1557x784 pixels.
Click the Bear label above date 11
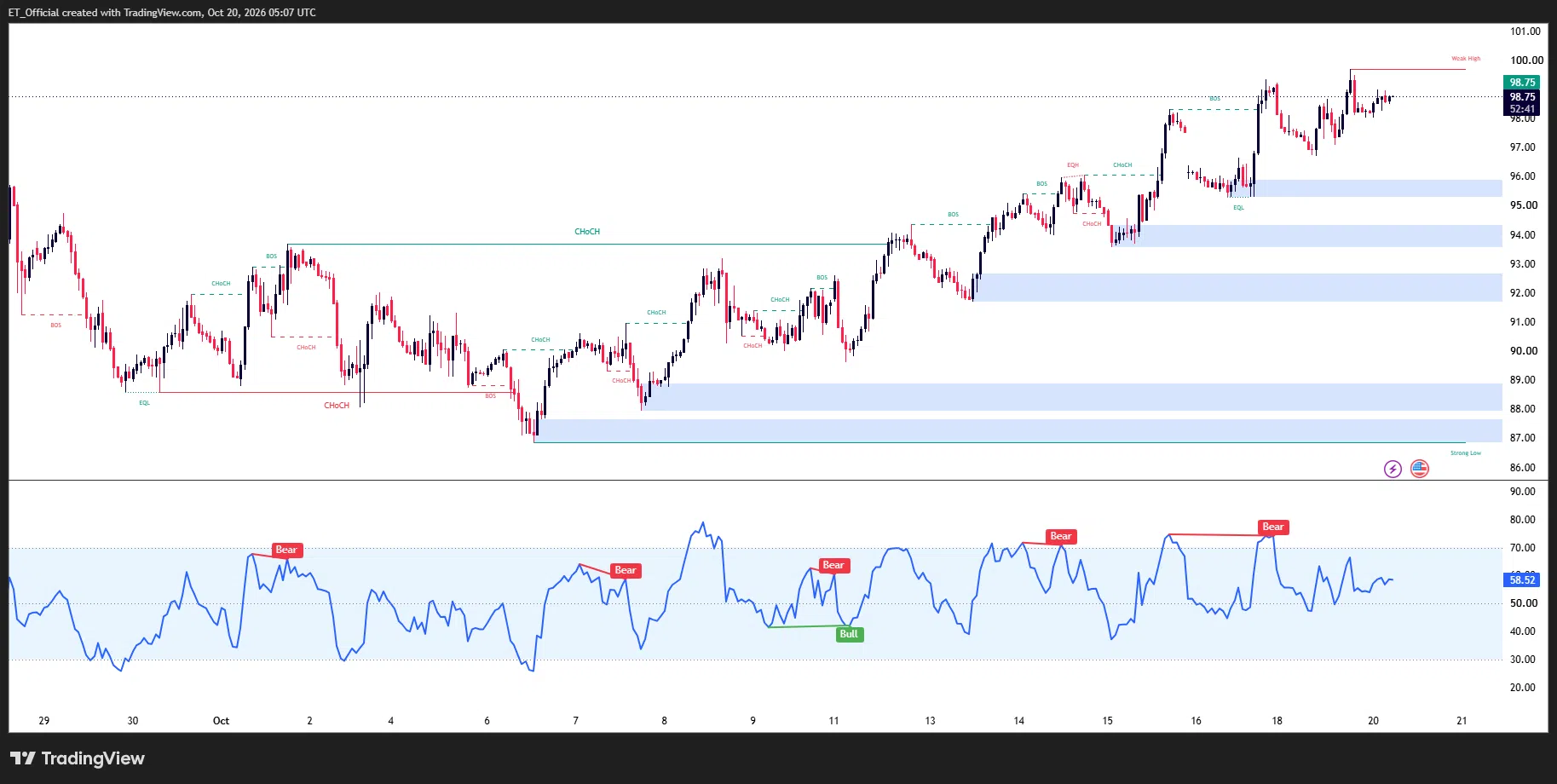[x=833, y=565]
